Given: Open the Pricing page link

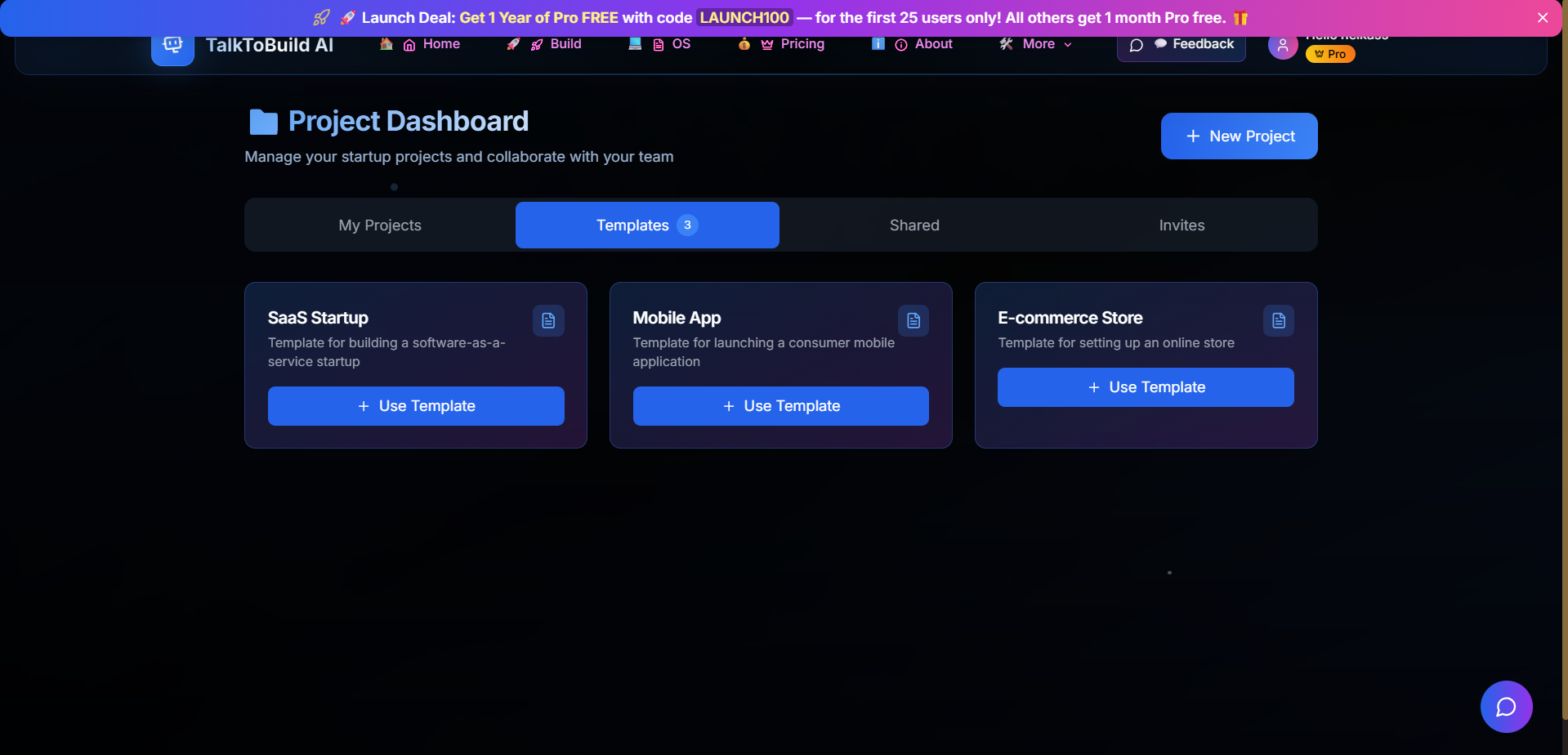Looking at the screenshot, I should pyautogui.click(x=780, y=44).
